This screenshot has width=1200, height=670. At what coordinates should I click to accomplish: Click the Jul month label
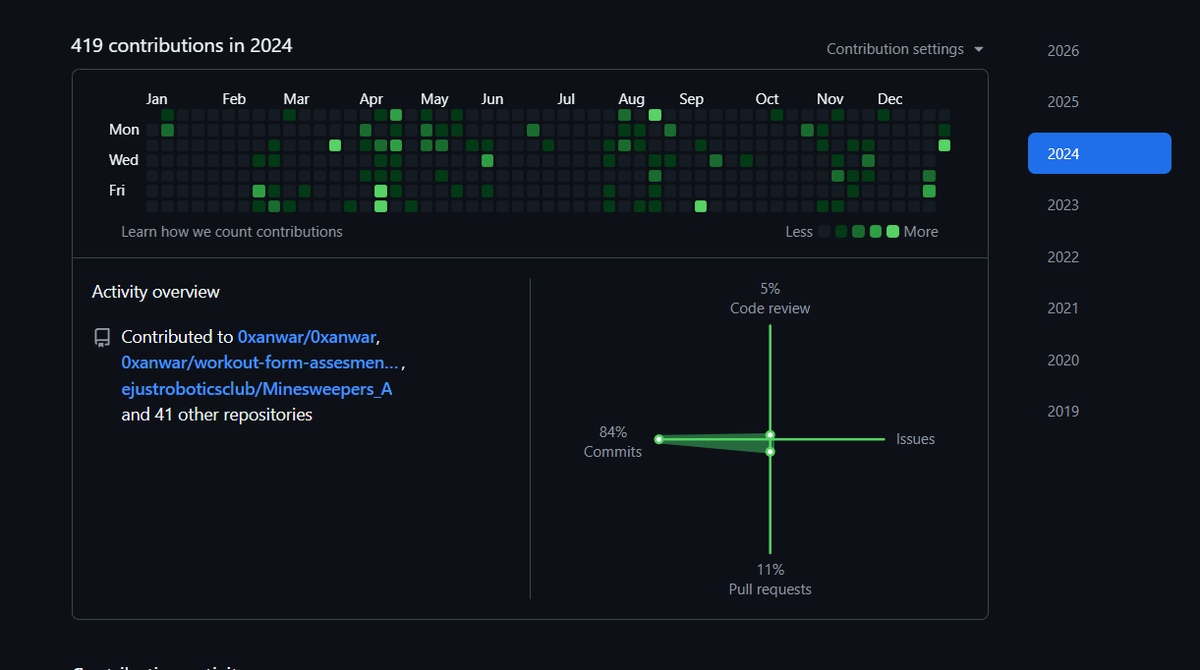click(566, 99)
